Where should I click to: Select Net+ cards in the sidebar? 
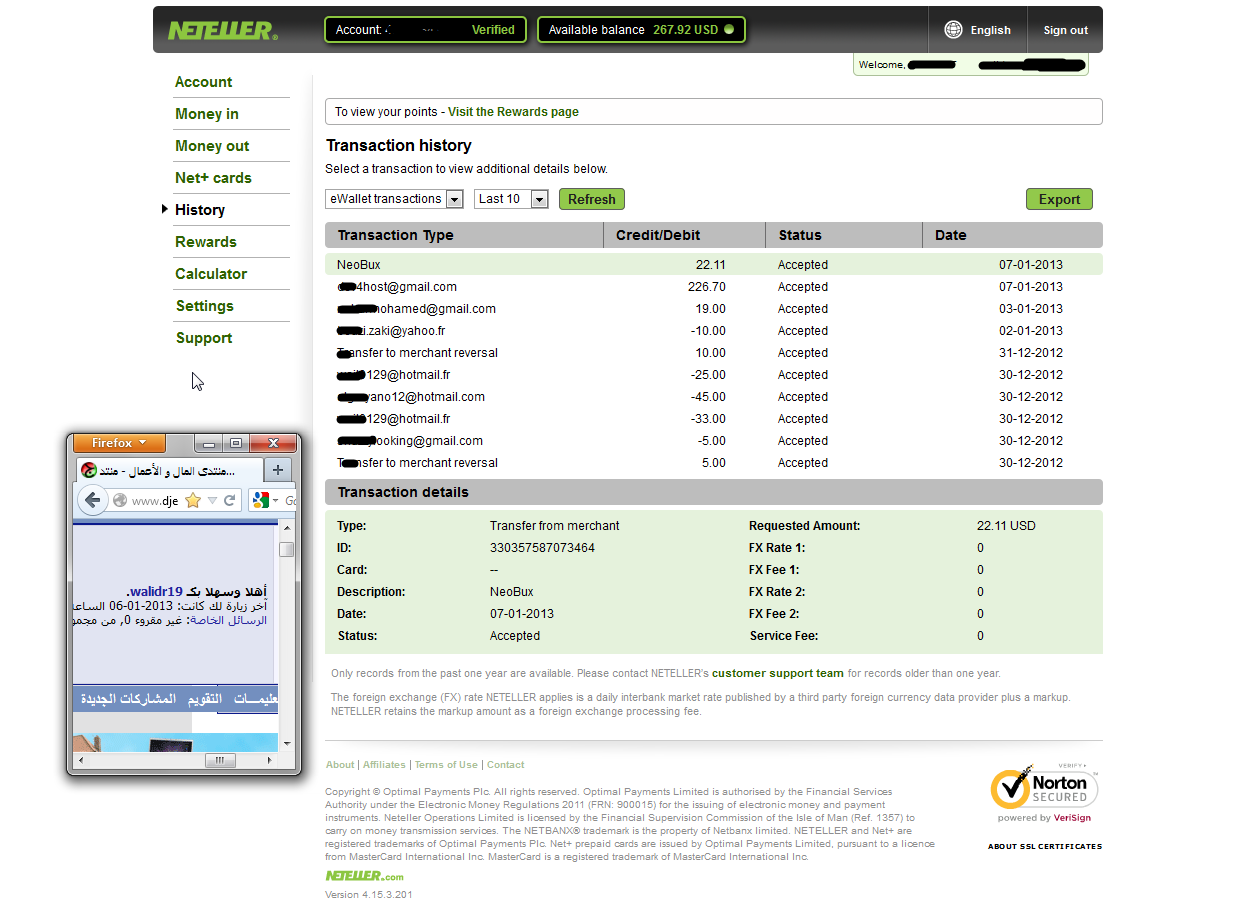[213, 178]
